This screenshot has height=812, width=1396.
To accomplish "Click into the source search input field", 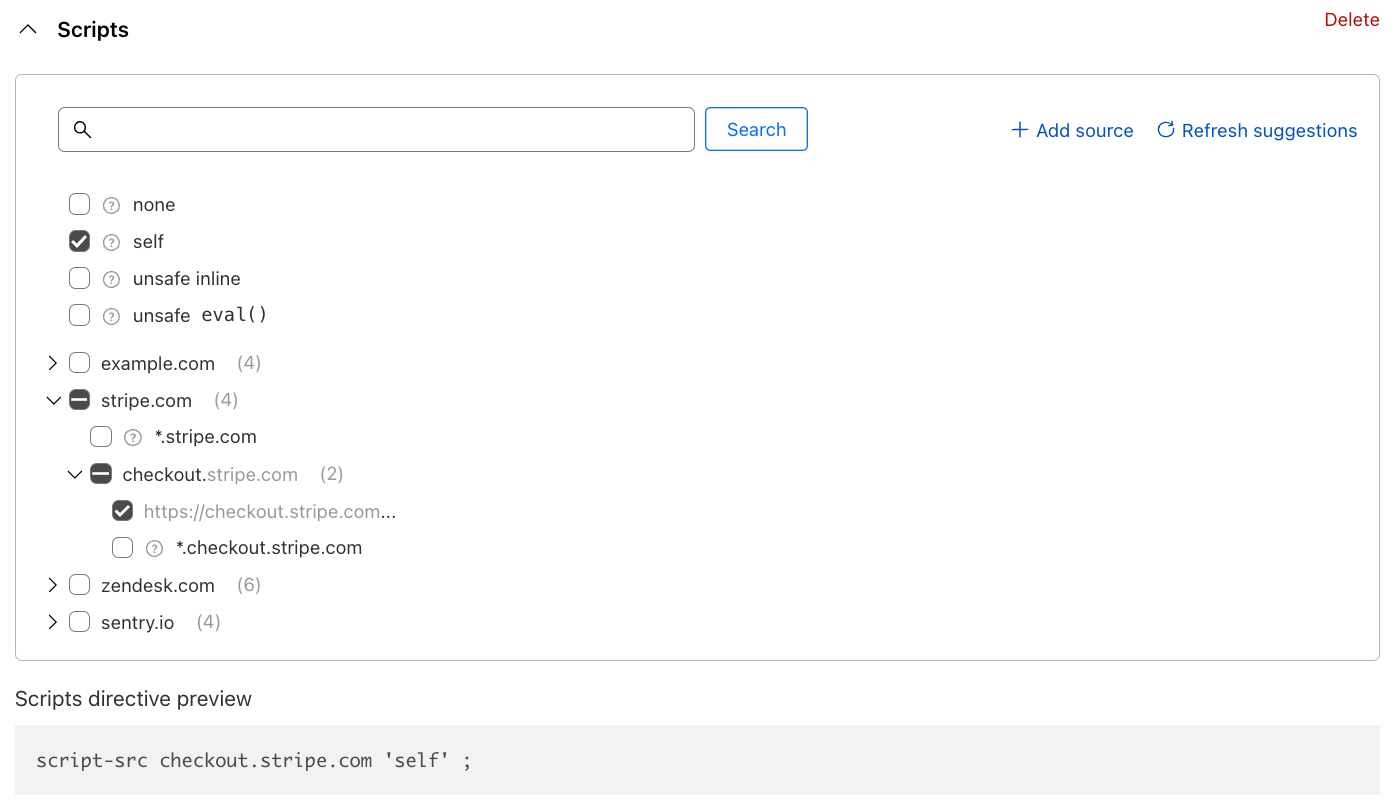I will [x=376, y=130].
